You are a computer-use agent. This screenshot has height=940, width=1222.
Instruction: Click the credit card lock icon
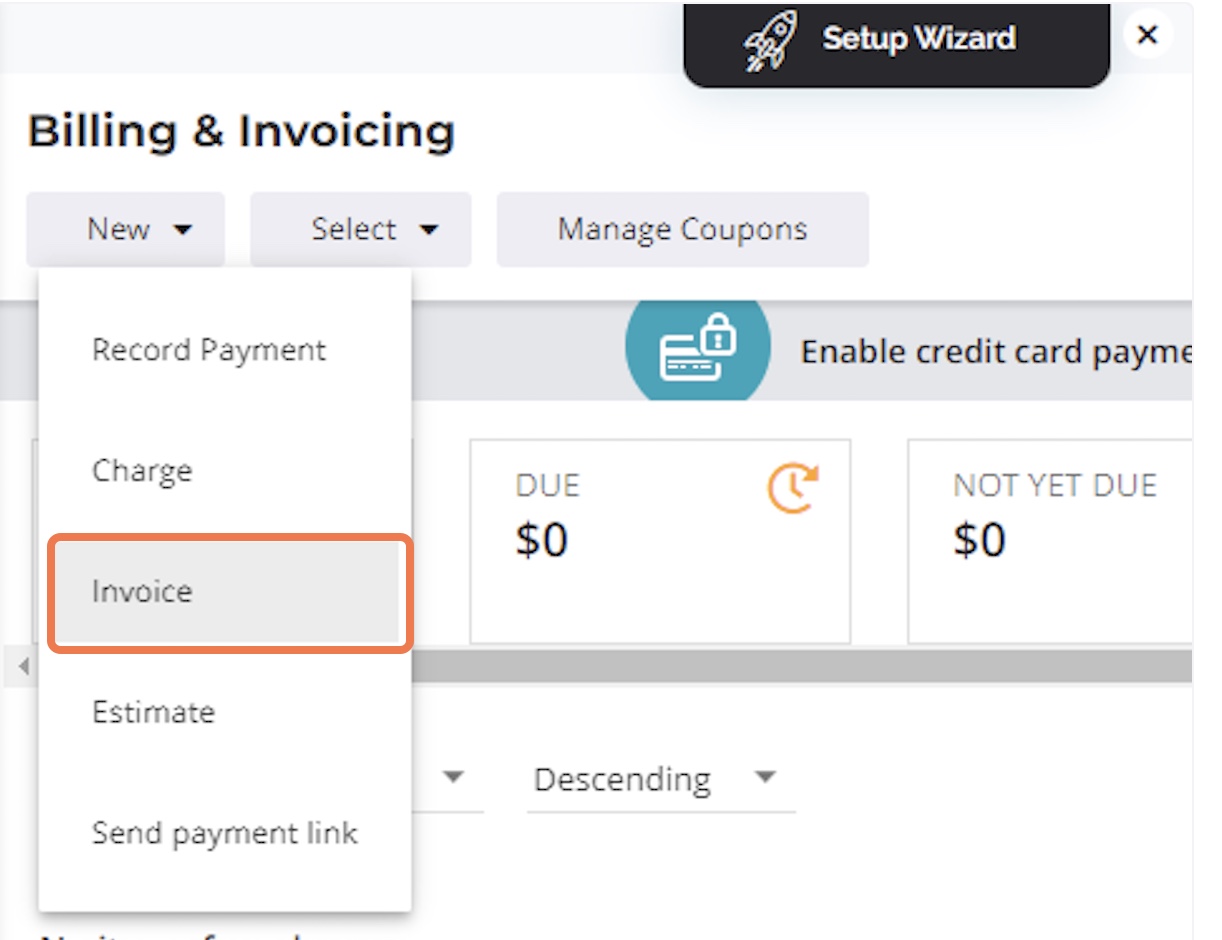[698, 351]
